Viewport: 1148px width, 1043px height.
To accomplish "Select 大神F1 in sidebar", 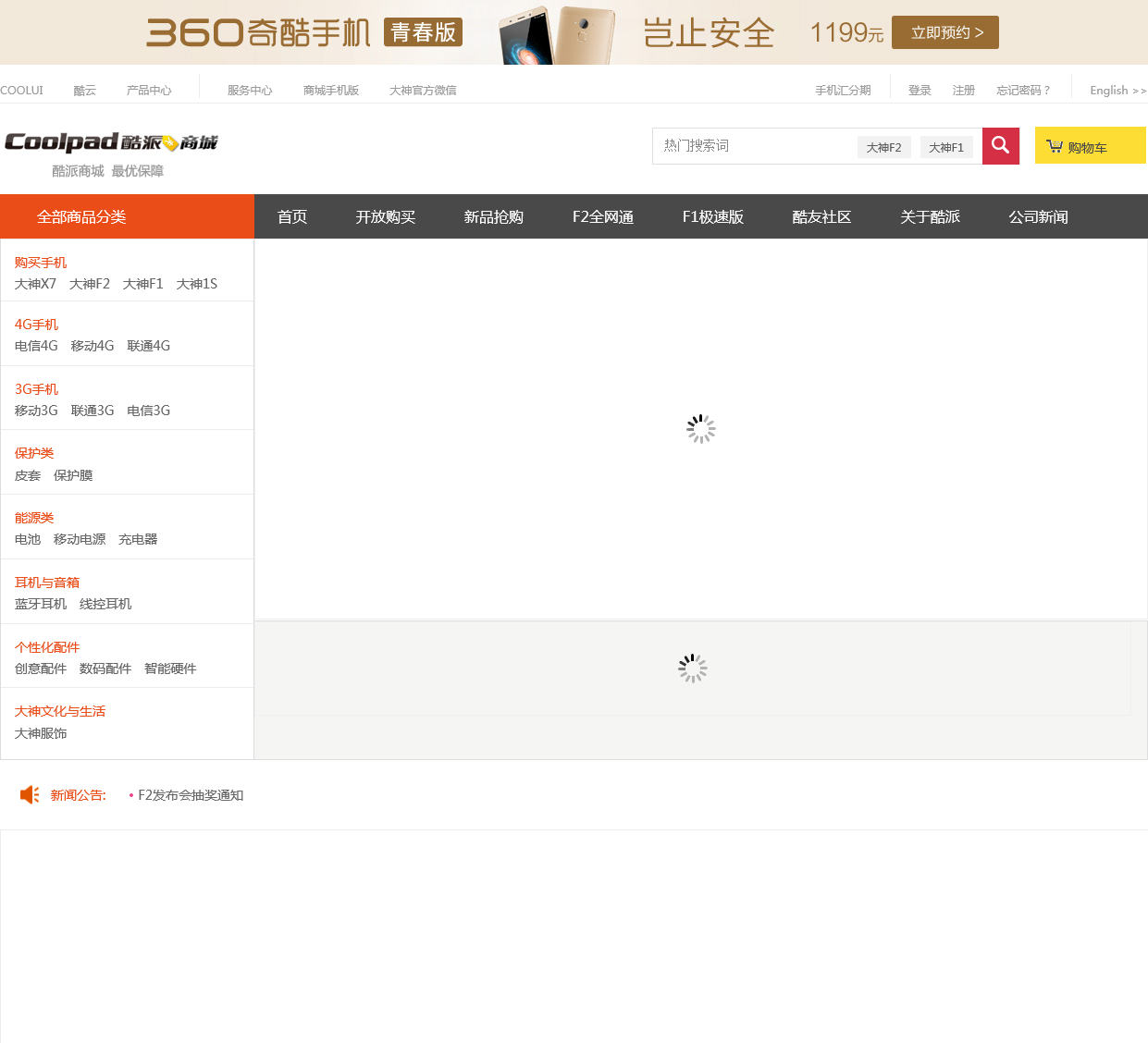I will pos(143,284).
